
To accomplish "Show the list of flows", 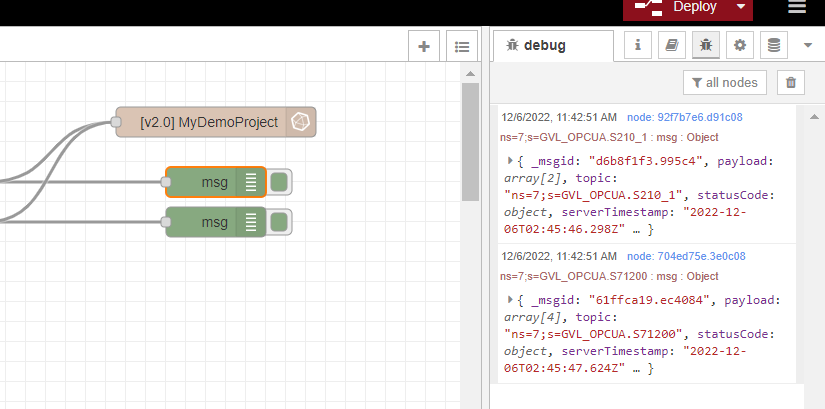I will point(462,46).
